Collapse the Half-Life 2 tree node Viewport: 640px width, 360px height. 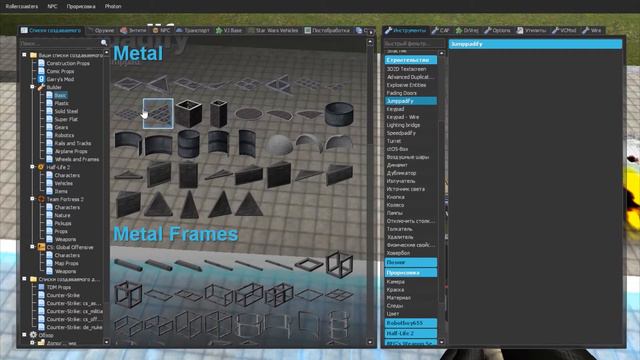pos(32,167)
